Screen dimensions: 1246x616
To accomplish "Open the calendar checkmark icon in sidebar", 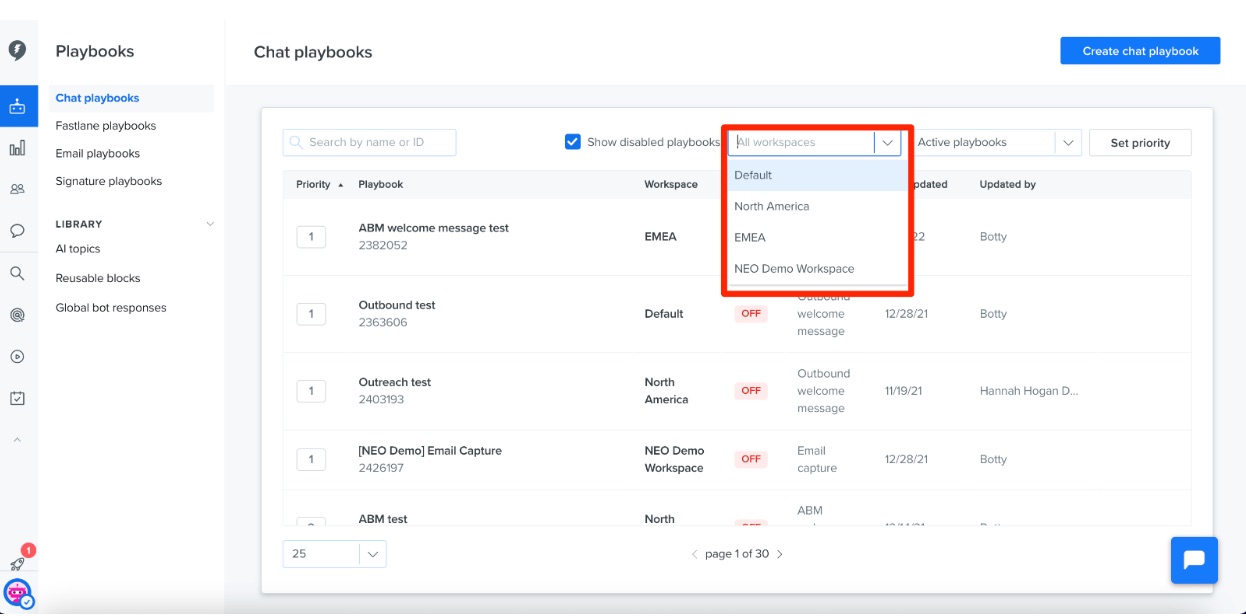I will (17, 398).
